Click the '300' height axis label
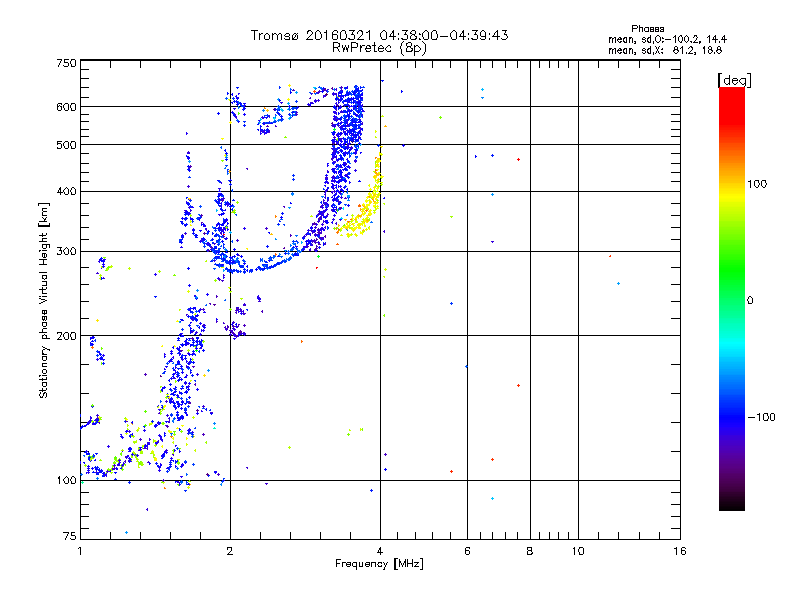800x600 pixels. [66, 252]
